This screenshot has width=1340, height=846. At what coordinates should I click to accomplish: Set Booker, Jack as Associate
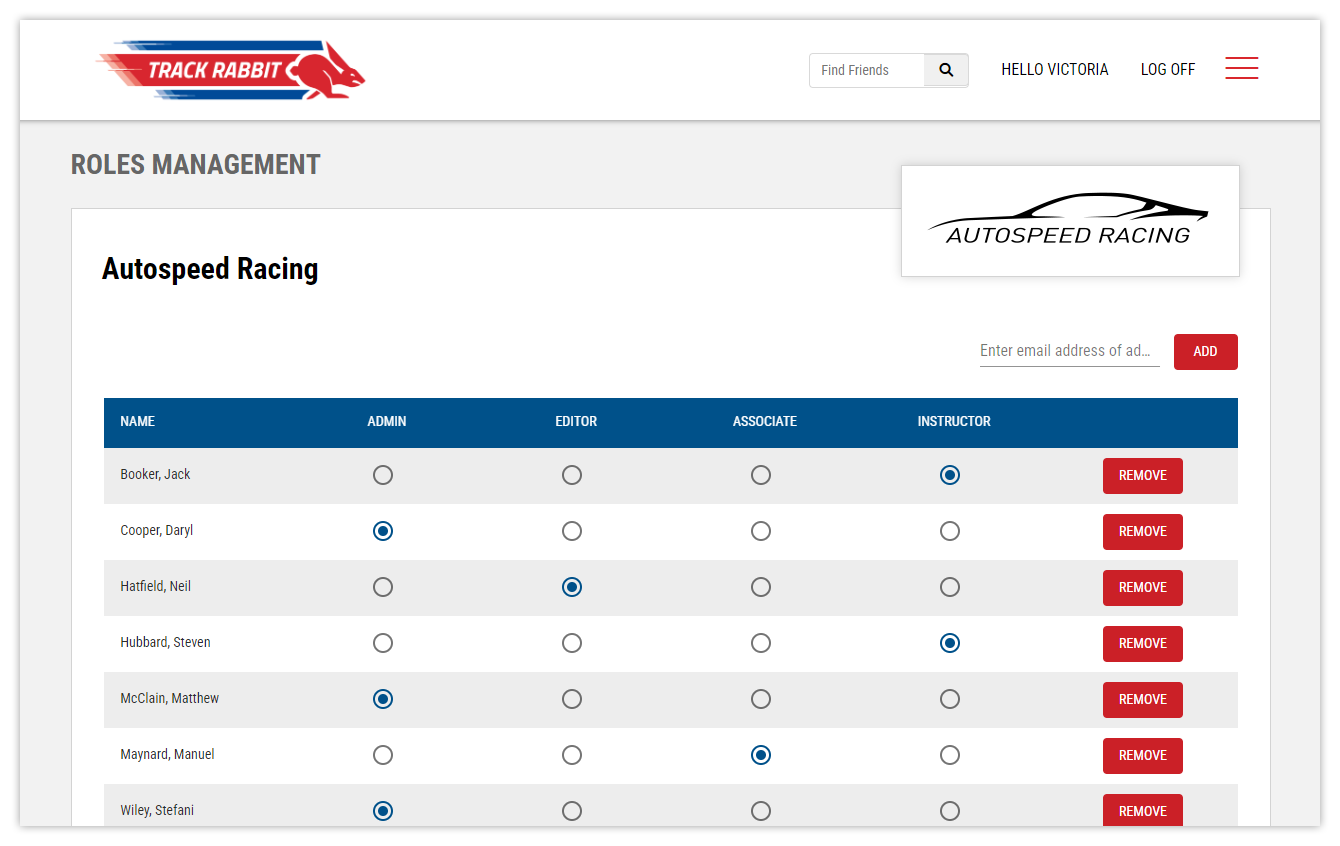pyautogui.click(x=761, y=475)
